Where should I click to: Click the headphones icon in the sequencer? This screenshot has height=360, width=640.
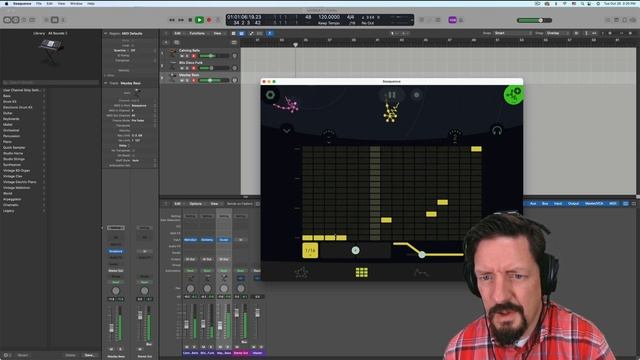tap(497, 130)
